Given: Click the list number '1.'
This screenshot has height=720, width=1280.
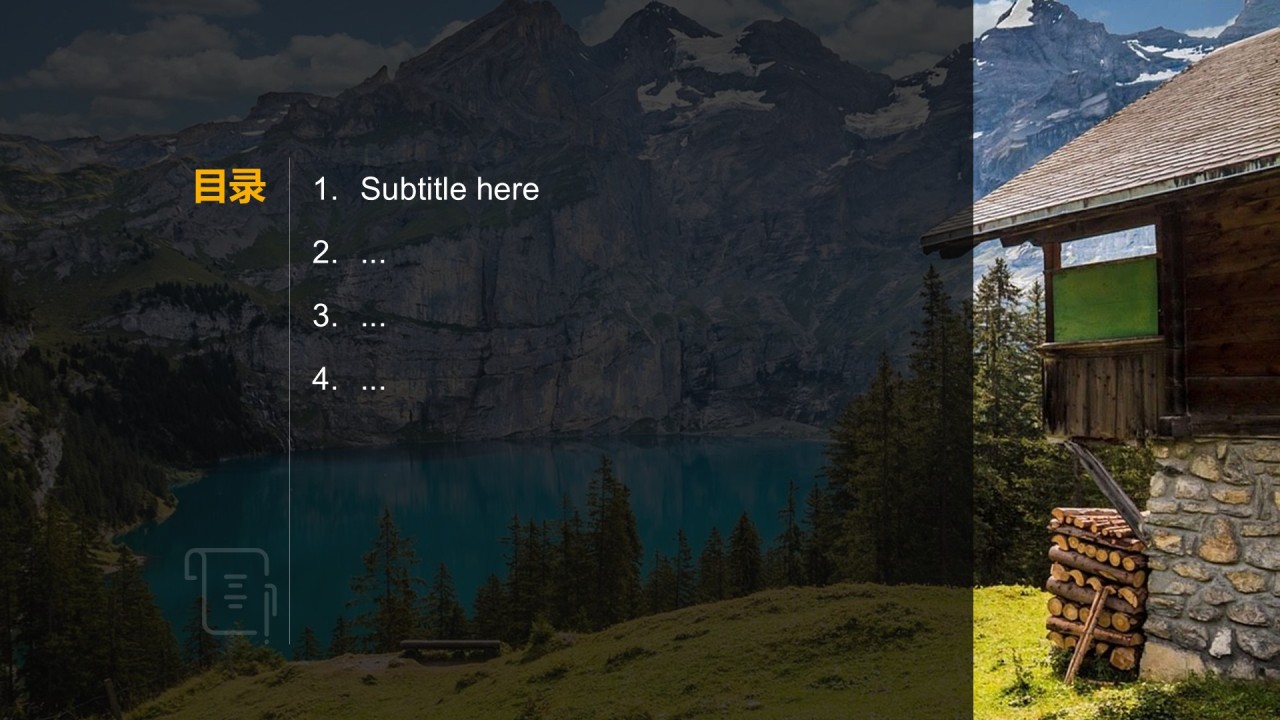Looking at the screenshot, I should pyautogui.click(x=325, y=189).
